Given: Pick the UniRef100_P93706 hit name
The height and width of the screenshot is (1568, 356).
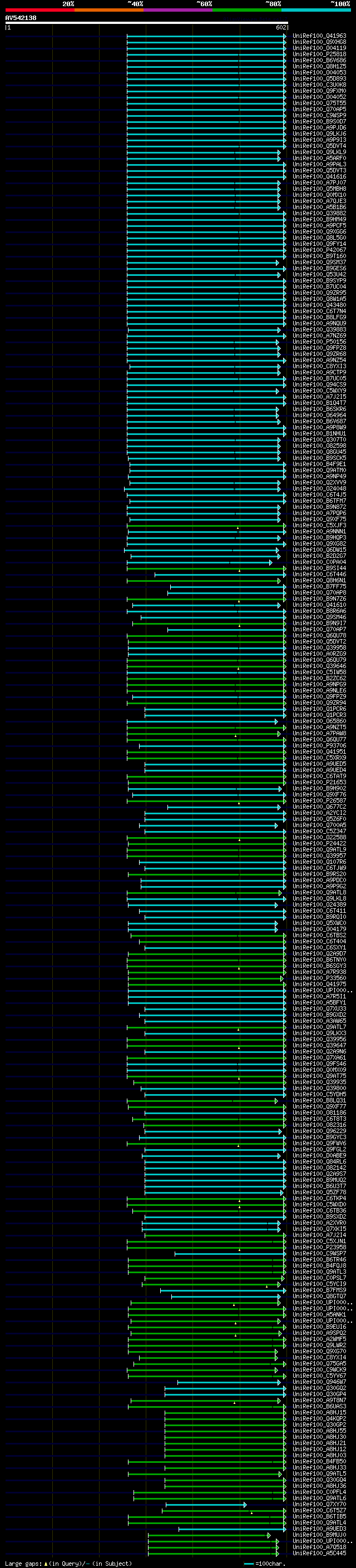Looking at the screenshot, I should click(x=319, y=746).
